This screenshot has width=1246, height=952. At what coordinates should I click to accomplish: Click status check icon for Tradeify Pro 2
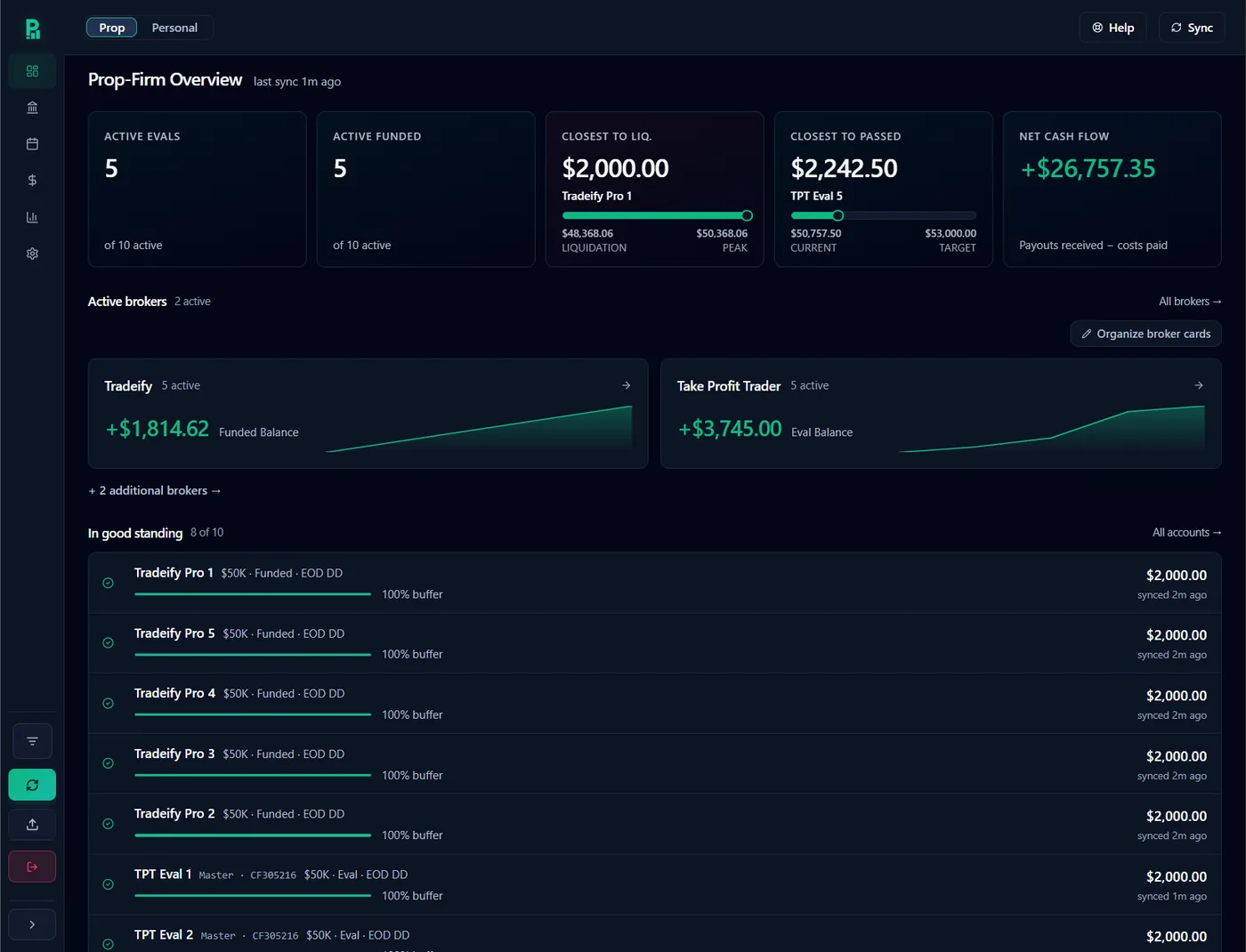[x=108, y=824]
